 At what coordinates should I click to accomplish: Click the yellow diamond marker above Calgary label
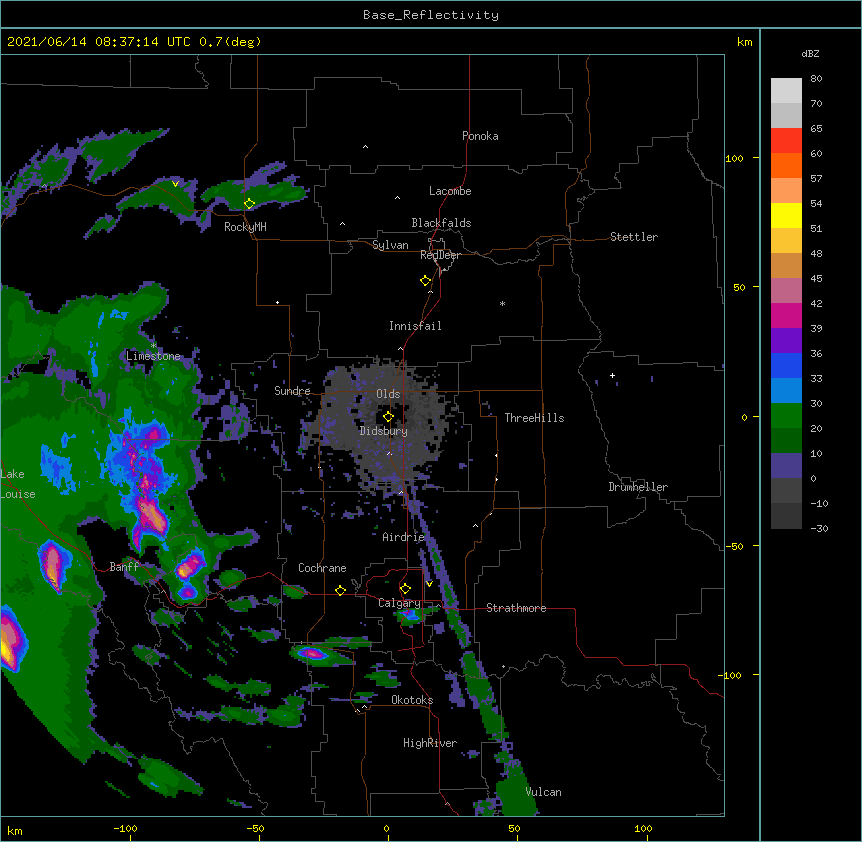405,589
